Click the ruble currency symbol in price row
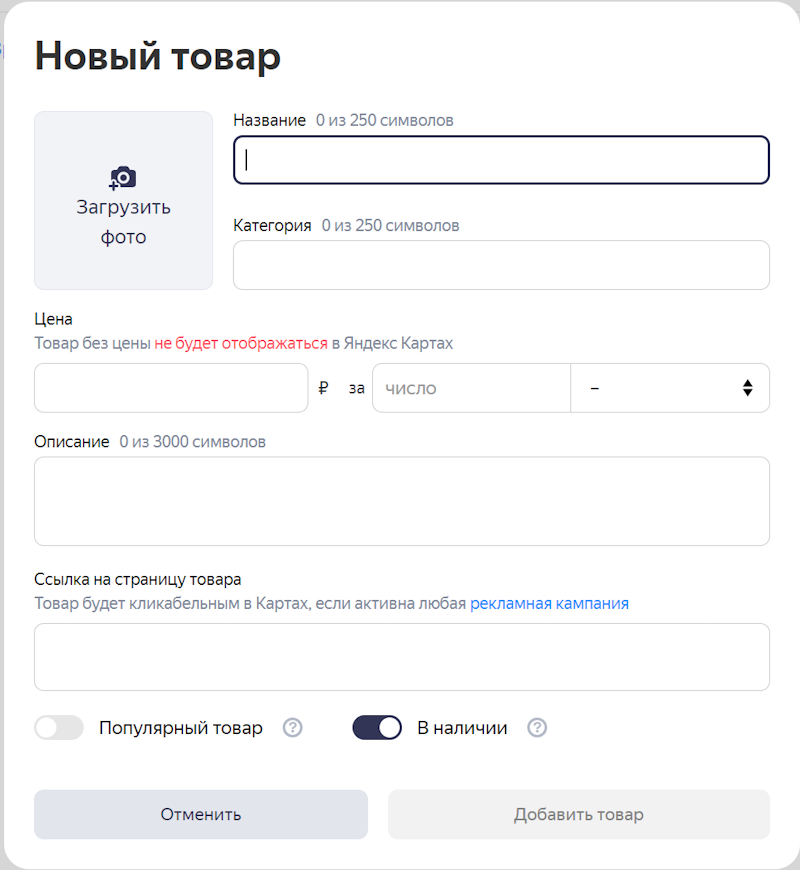Image resolution: width=800 pixels, height=870 pixels. [323, 388]
